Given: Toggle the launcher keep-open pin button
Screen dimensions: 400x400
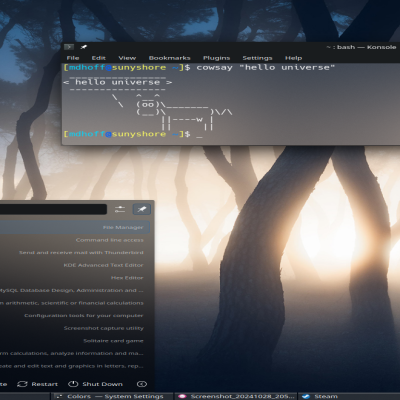Looking at the screenshot, I should pyautogui.click(x=142, y=209).
